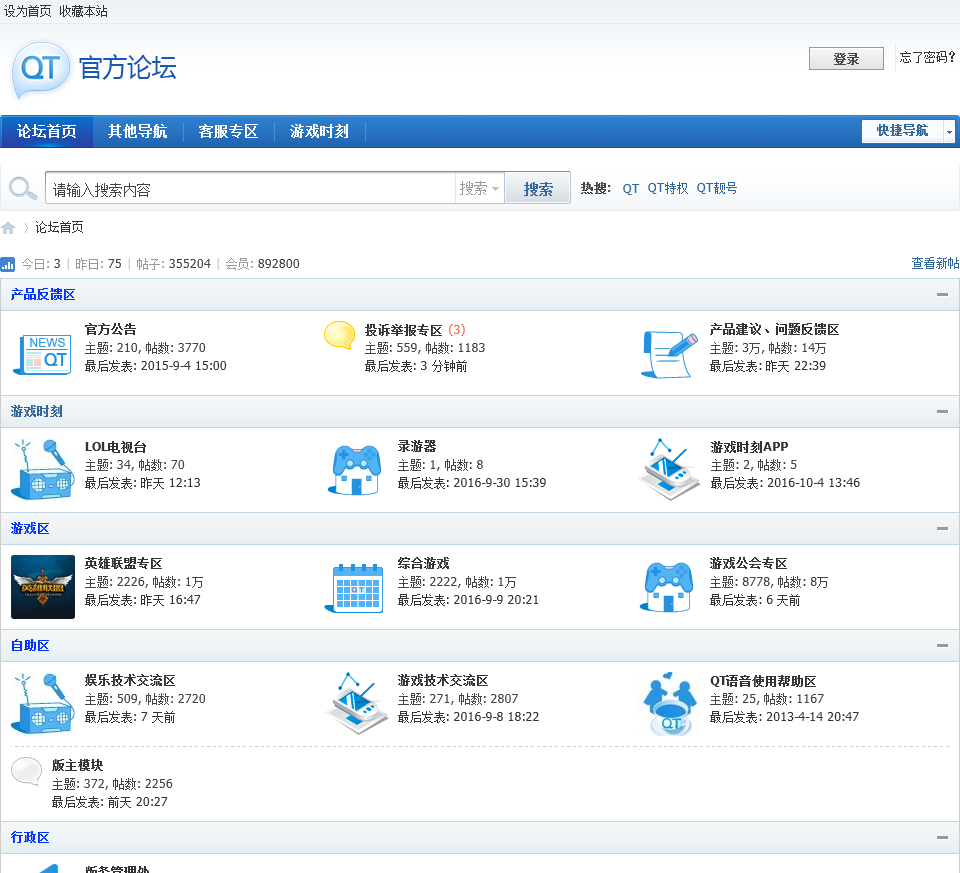The height and width of the screenshot is (873, 960).
Task: Open the 官方公告 NEWS icon
Action: (42, 354)
